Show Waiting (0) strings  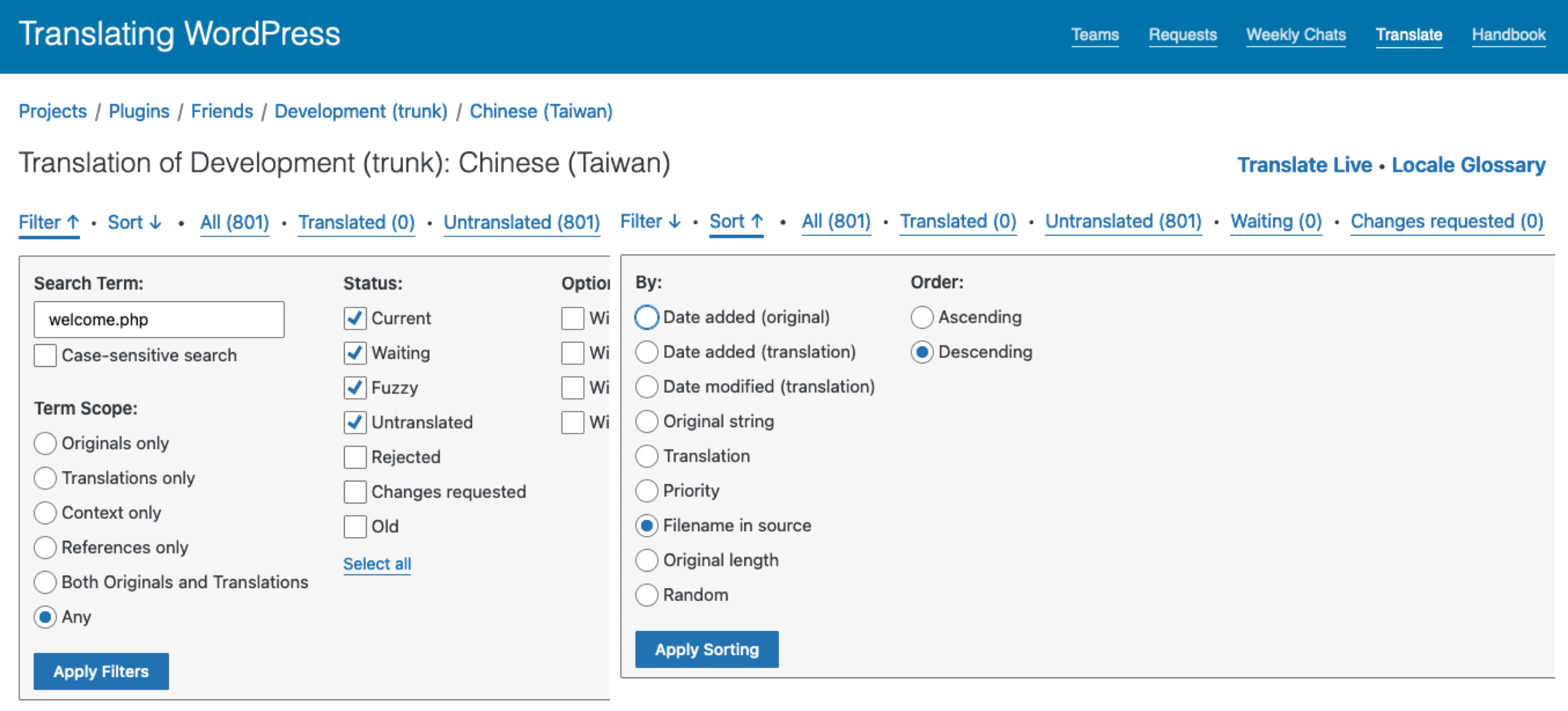pos(1276,221)
